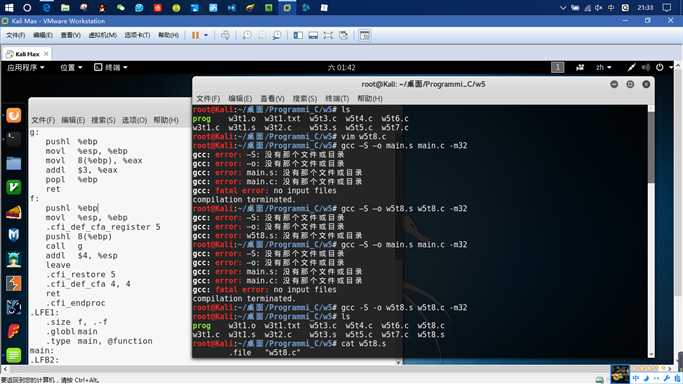This screenshot has width=683, height=384.
Task: Click the Kali clock 六 01:42
Action: (x=342, y=67)
